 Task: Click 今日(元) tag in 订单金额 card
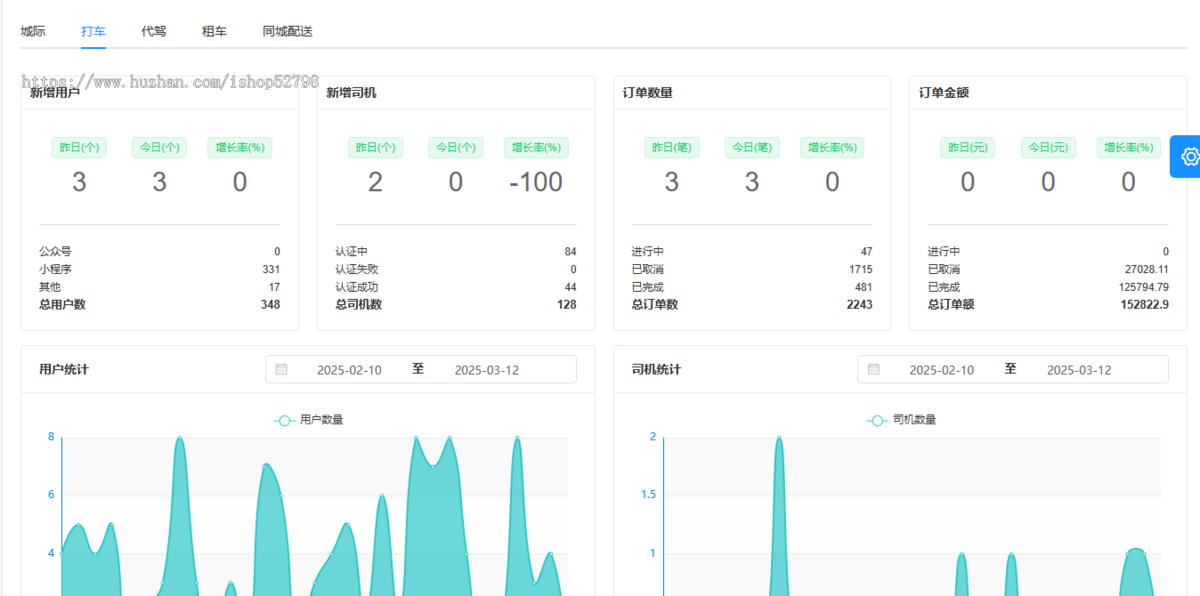click(x=1048, y=148)
